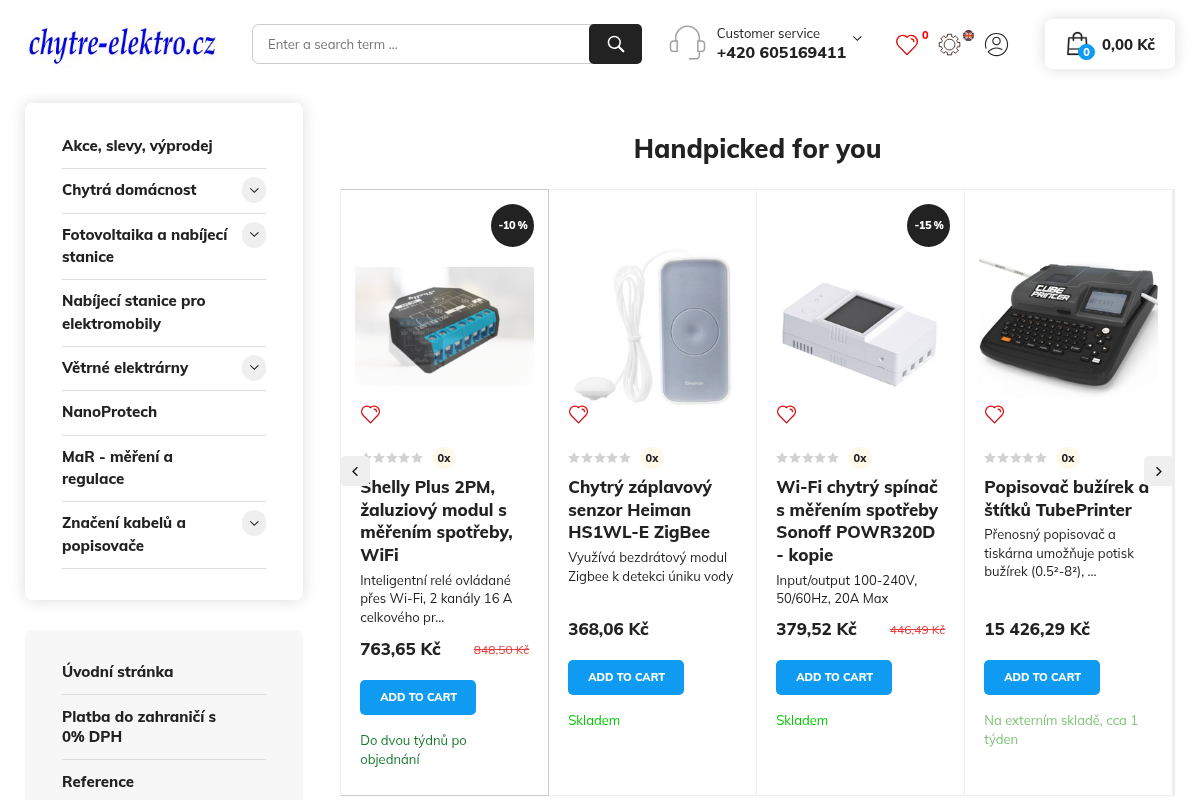Viewport: 1200px width, 800px height.
Task: Open the shopping cart icon
Action: coord(1077,44)
